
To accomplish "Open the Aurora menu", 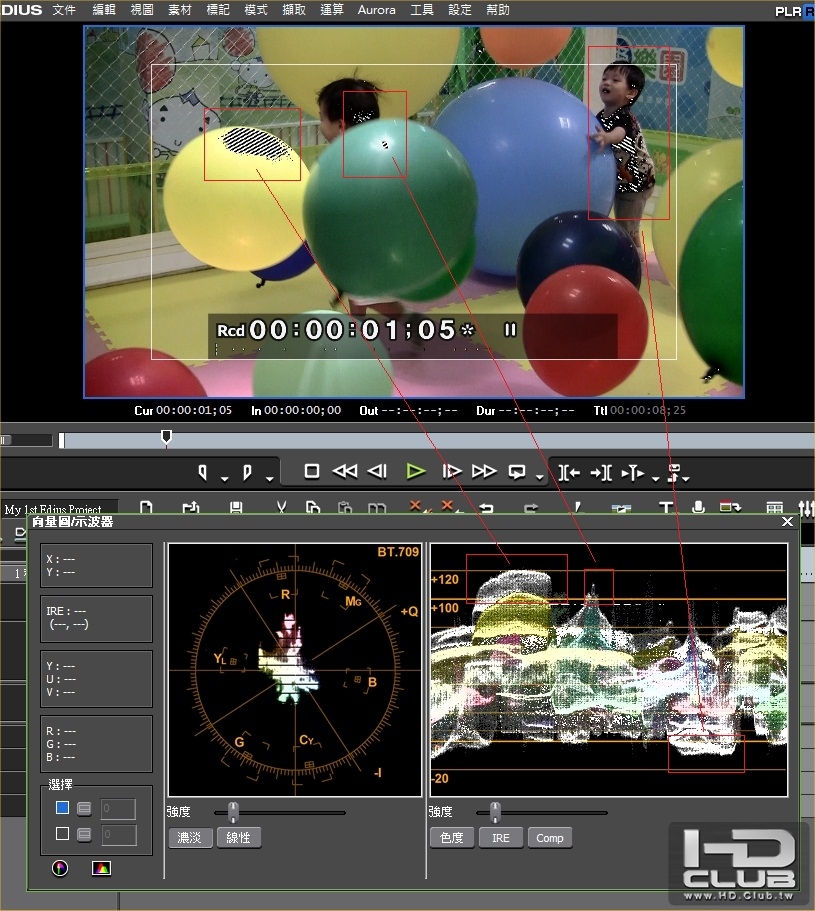I will pyautogui.click(x=376, y=10).
